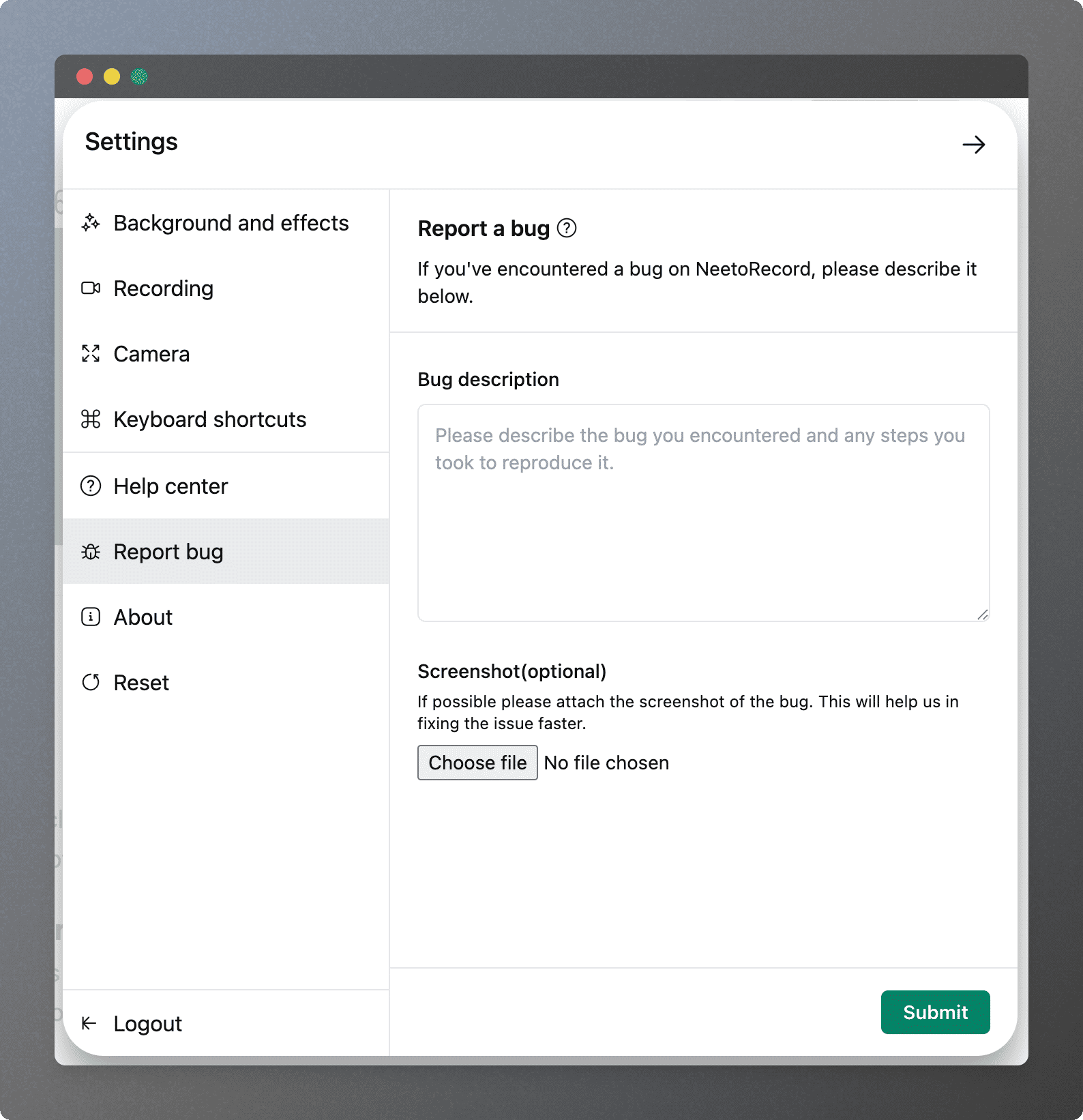Image resolution: width=1083 pixels, height=1120 pixels.
Task: Close settings with the right arrow
Action: [x=973, y=145]
